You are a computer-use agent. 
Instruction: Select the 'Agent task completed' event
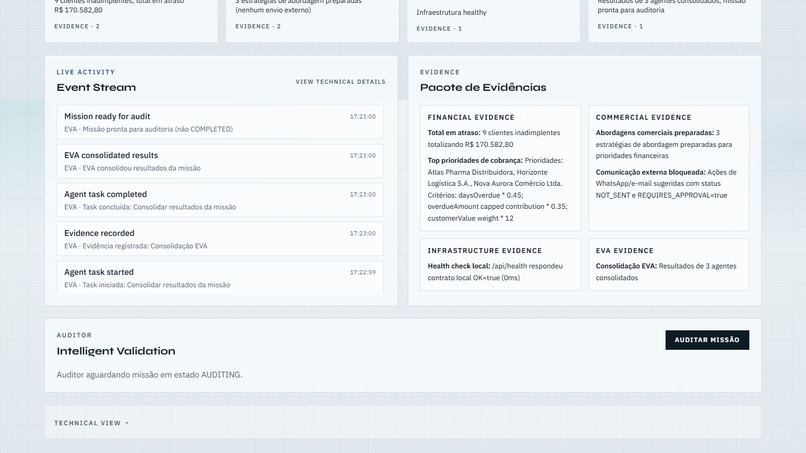[x=220, y=200]
